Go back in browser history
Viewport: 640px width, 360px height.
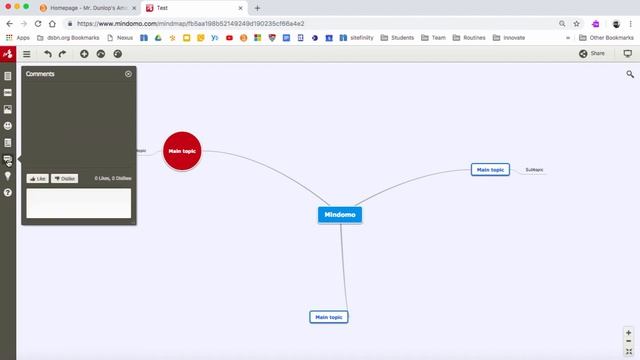coord(9,24)
